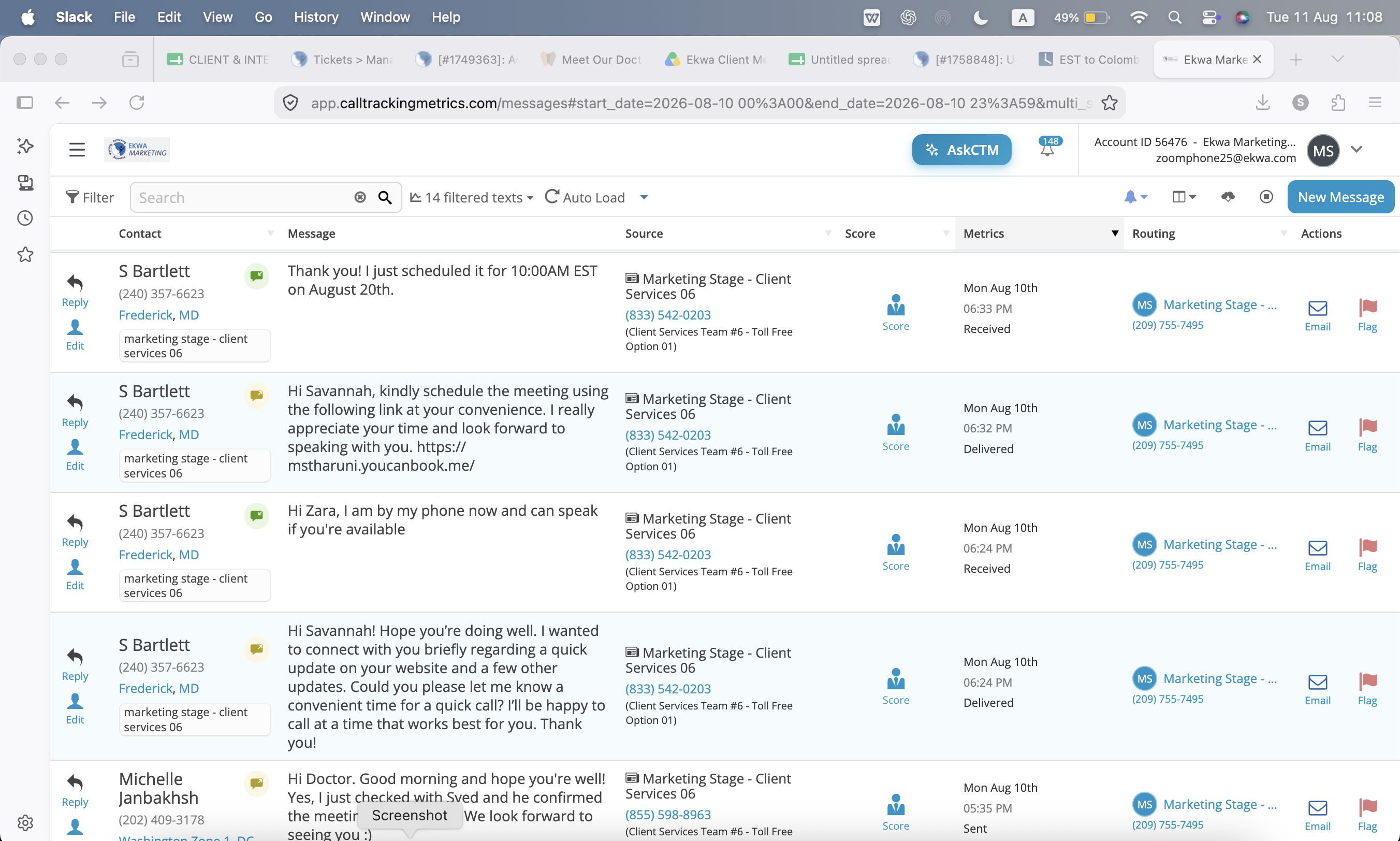Image resolution: width=1400 pixels, height=841 pixels.
Task: Open the Filter button
Action: click(x=90, y=197)
